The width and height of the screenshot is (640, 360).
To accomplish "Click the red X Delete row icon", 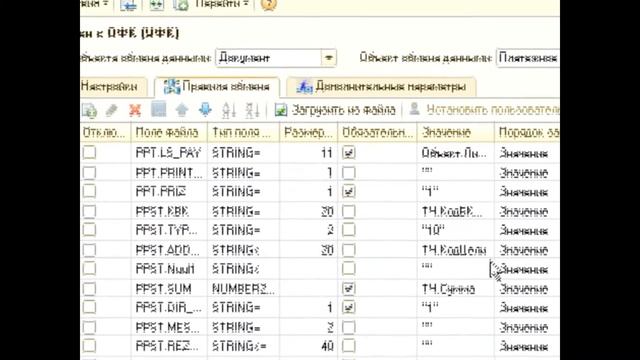I will click(x=135, y=110).
